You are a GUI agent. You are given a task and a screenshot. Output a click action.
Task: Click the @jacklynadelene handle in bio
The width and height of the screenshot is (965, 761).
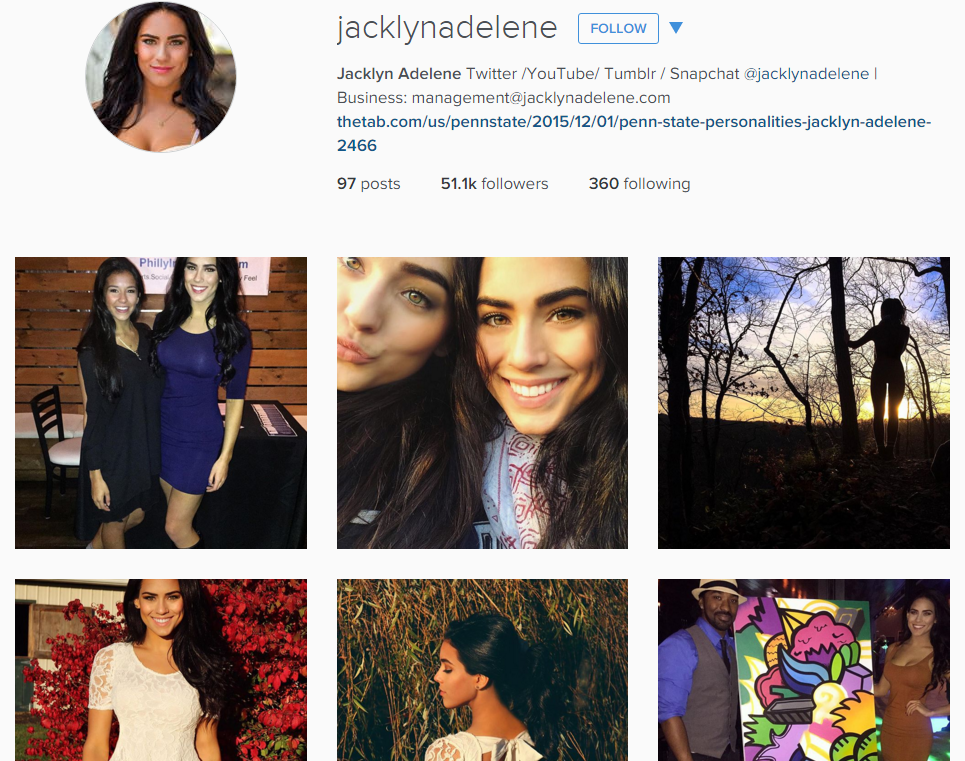pos(806,74)
